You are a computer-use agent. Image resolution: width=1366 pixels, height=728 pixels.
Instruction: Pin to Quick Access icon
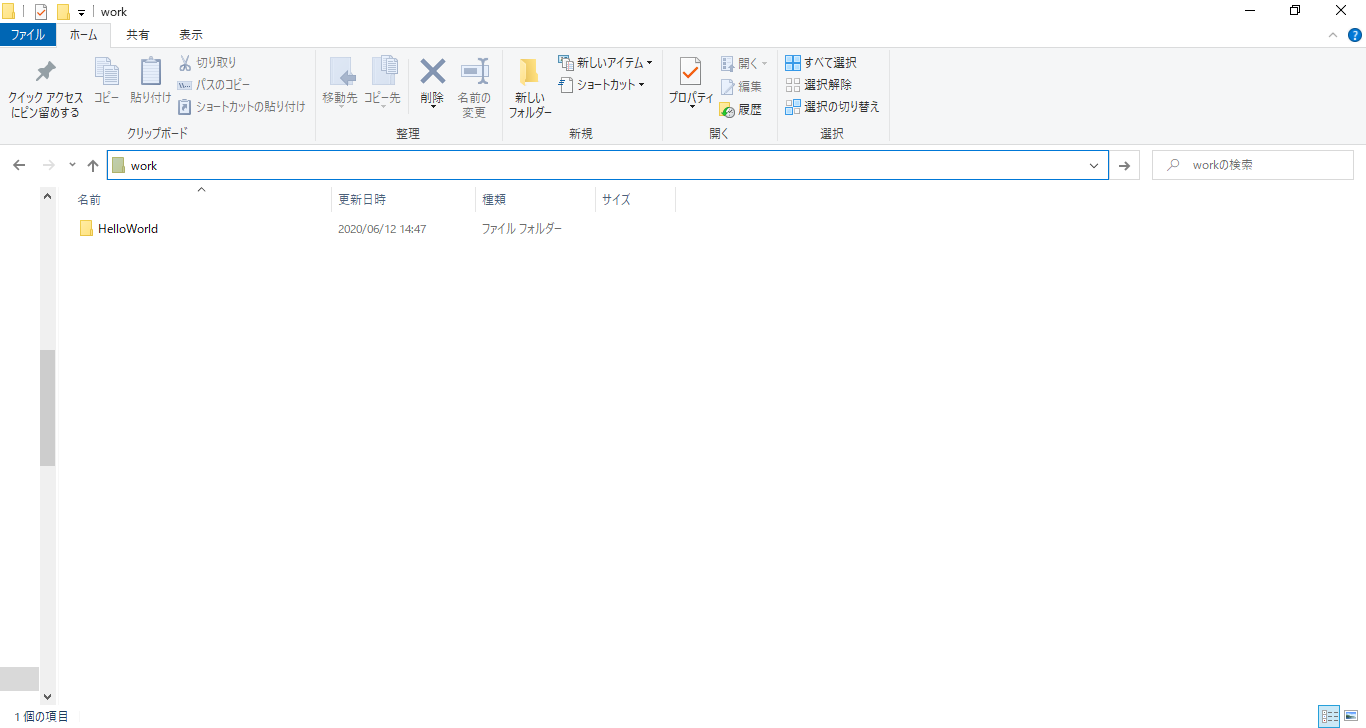(45, 73)
